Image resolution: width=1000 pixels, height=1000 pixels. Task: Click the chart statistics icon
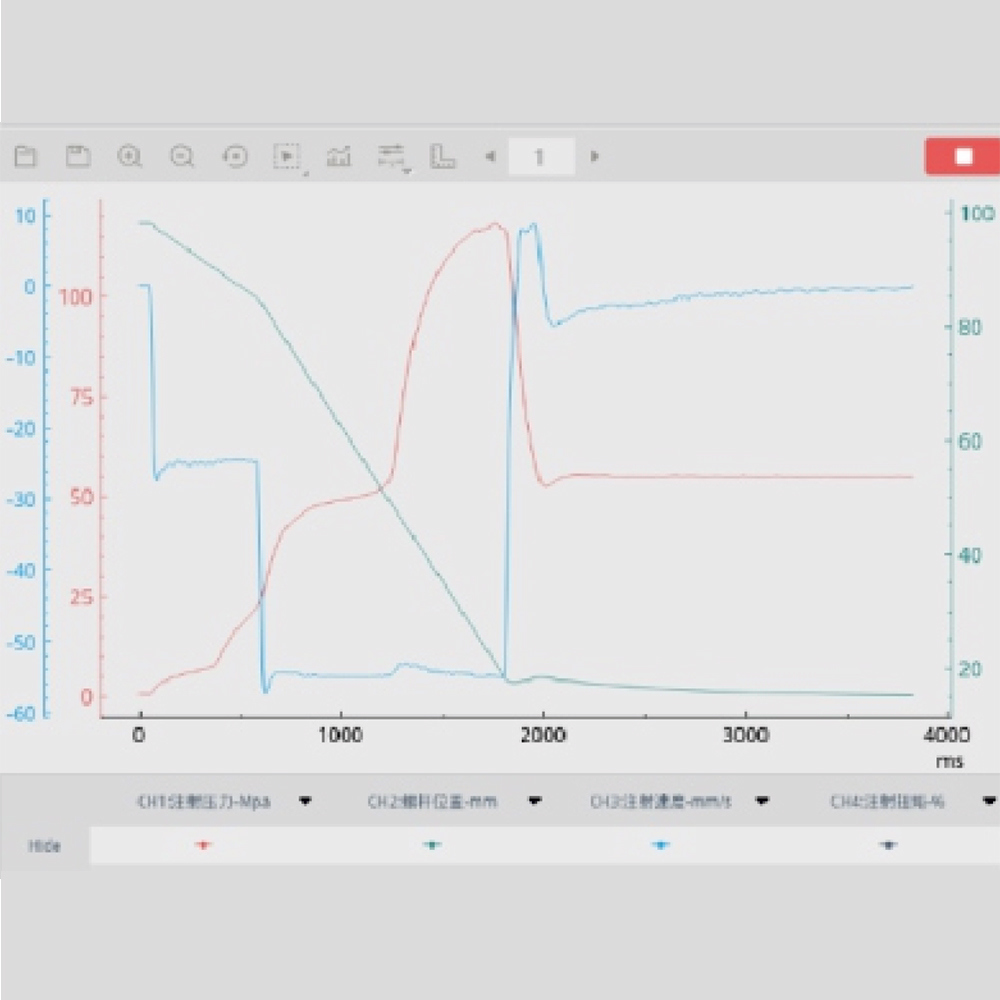(x=339, y=156)
